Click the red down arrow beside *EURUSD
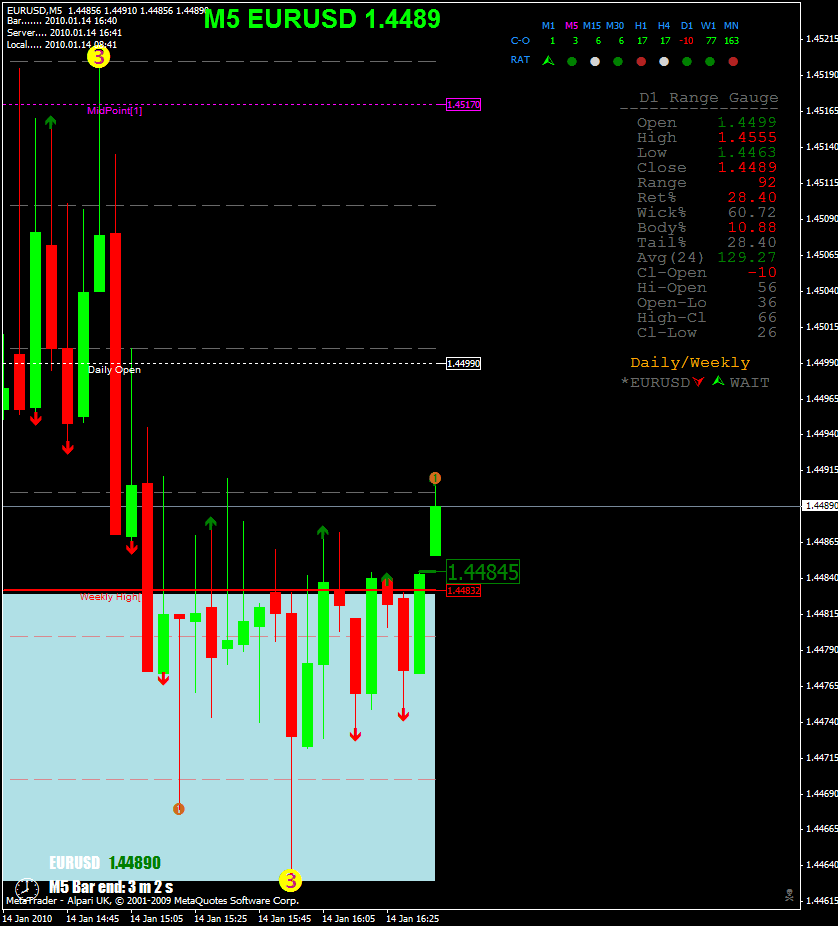Screen dimensions: 838x926 click(x=699, y=382)
